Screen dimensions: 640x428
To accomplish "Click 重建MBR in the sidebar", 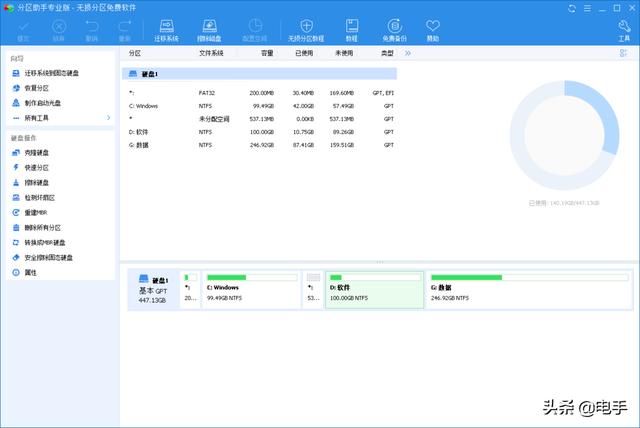I will (37, 213).
